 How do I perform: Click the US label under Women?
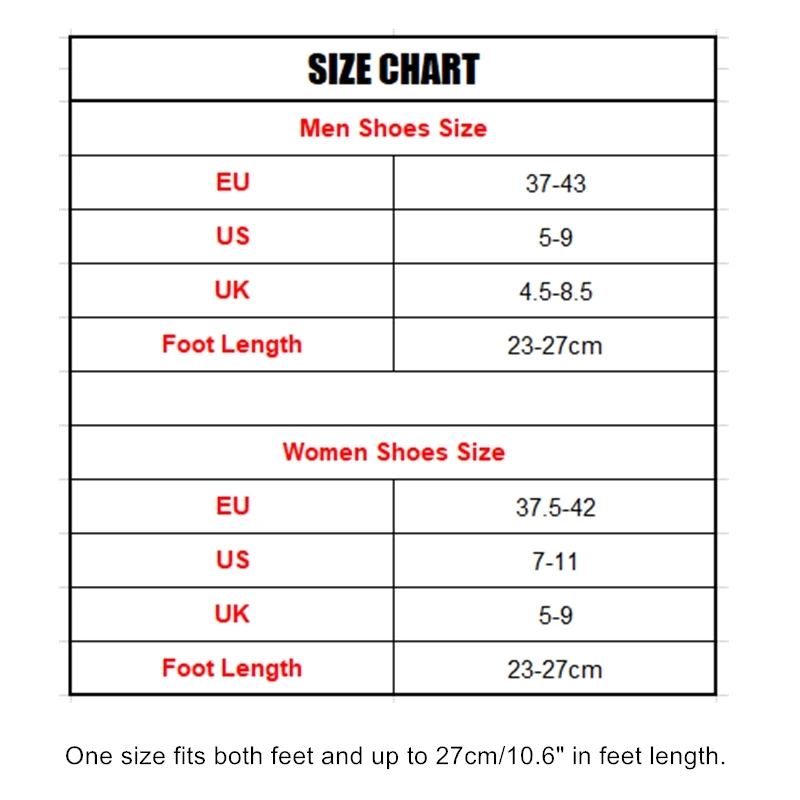tap(232, 560)
